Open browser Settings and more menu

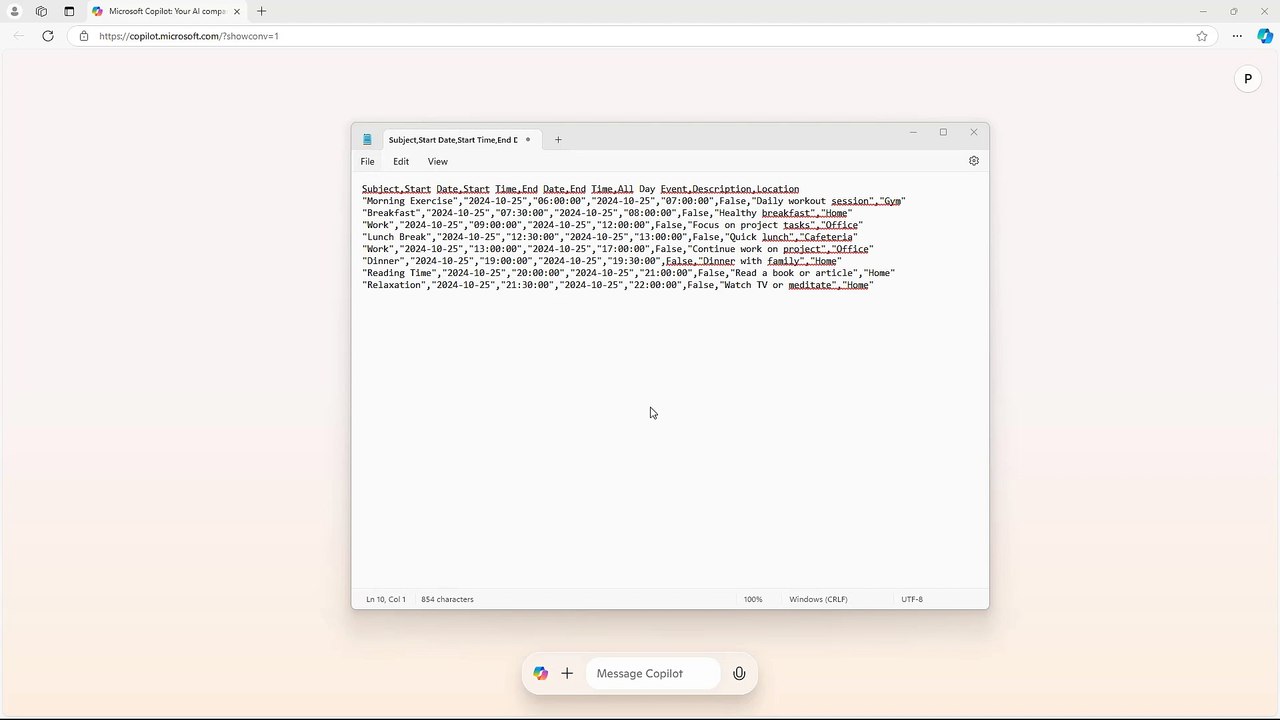(x=1237, y=36)
